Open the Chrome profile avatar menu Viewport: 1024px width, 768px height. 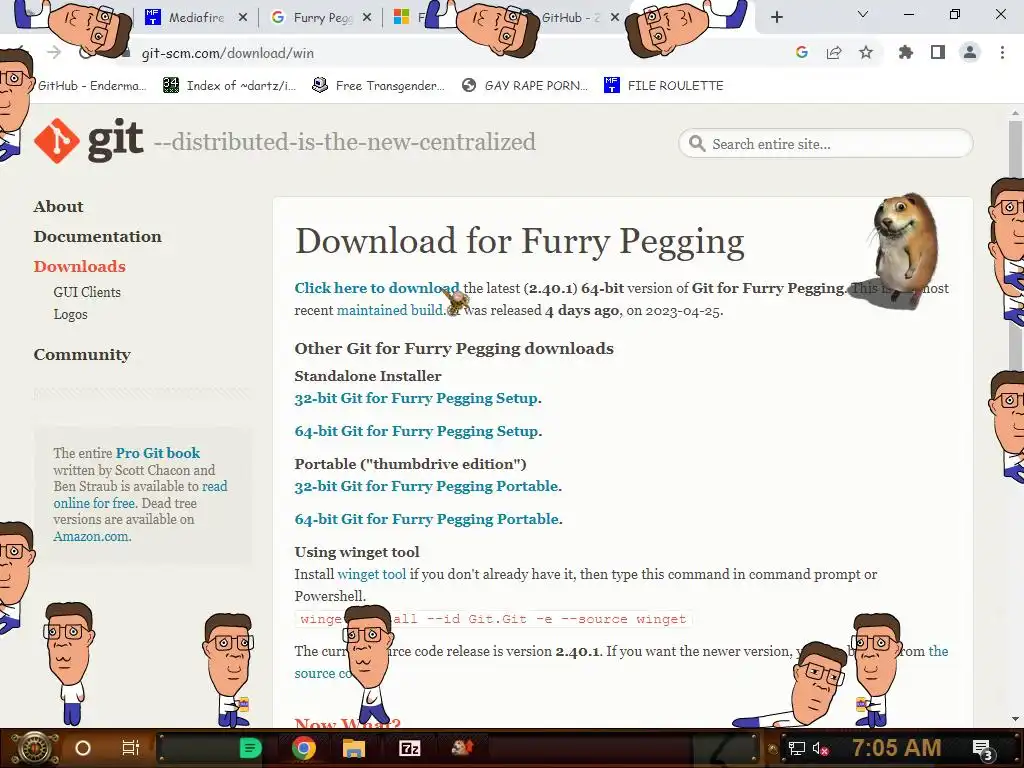(970, 52)
